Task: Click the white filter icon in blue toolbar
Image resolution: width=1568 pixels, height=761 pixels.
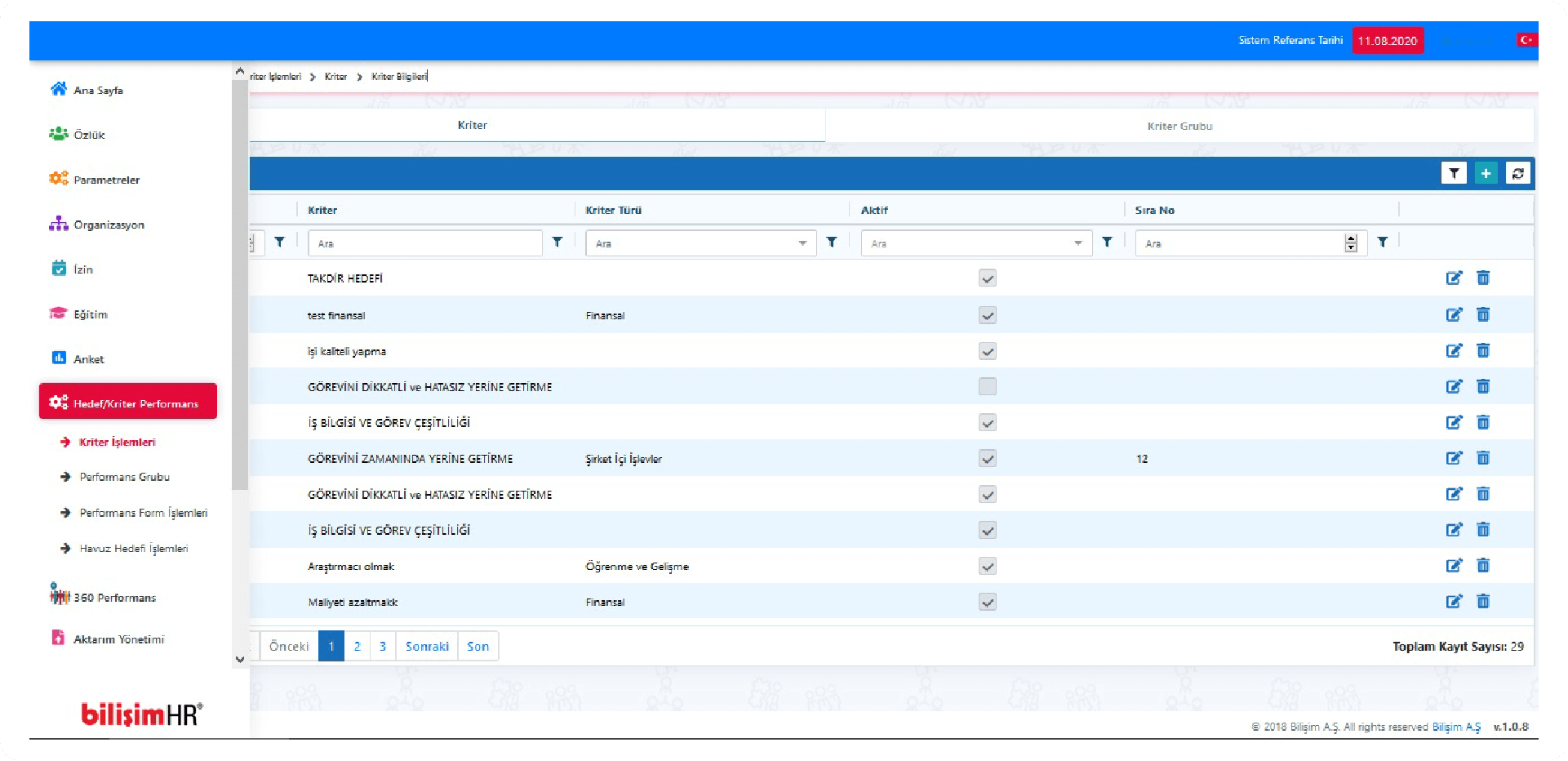Action: pyautogui.click(x=1454, y=173)
